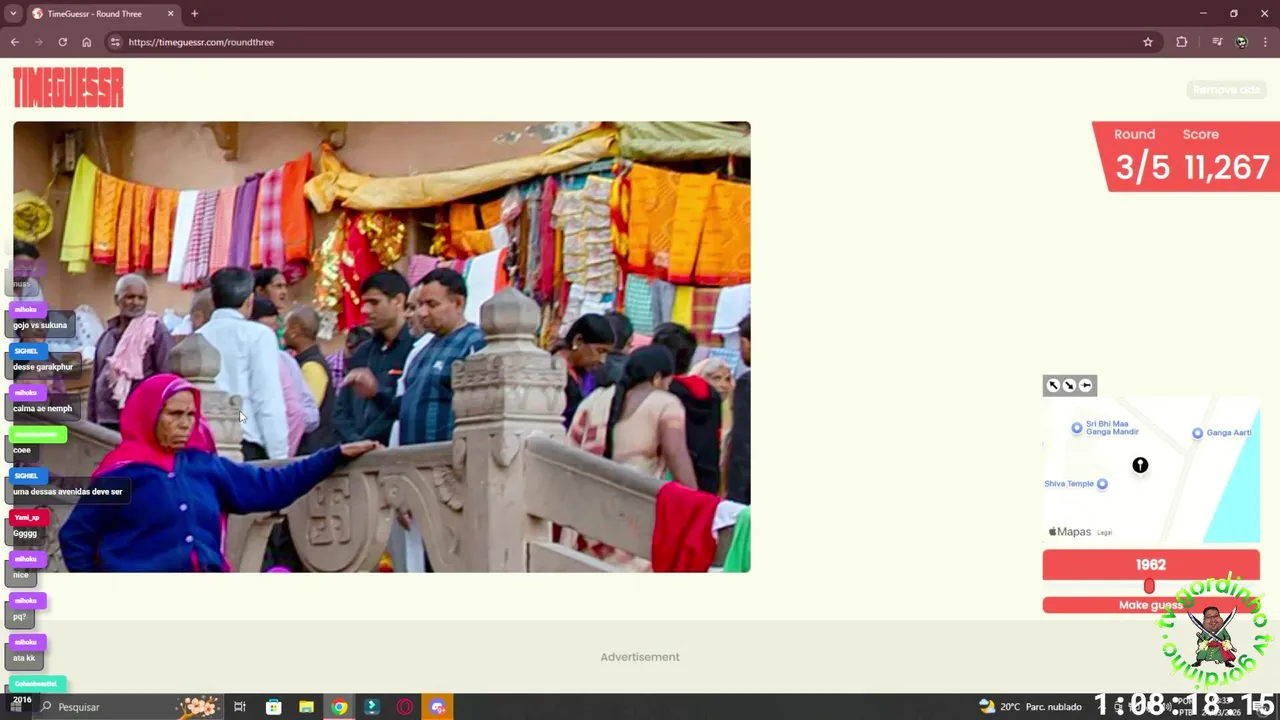Open Task View on the taskbar

(x=240, y=707)
